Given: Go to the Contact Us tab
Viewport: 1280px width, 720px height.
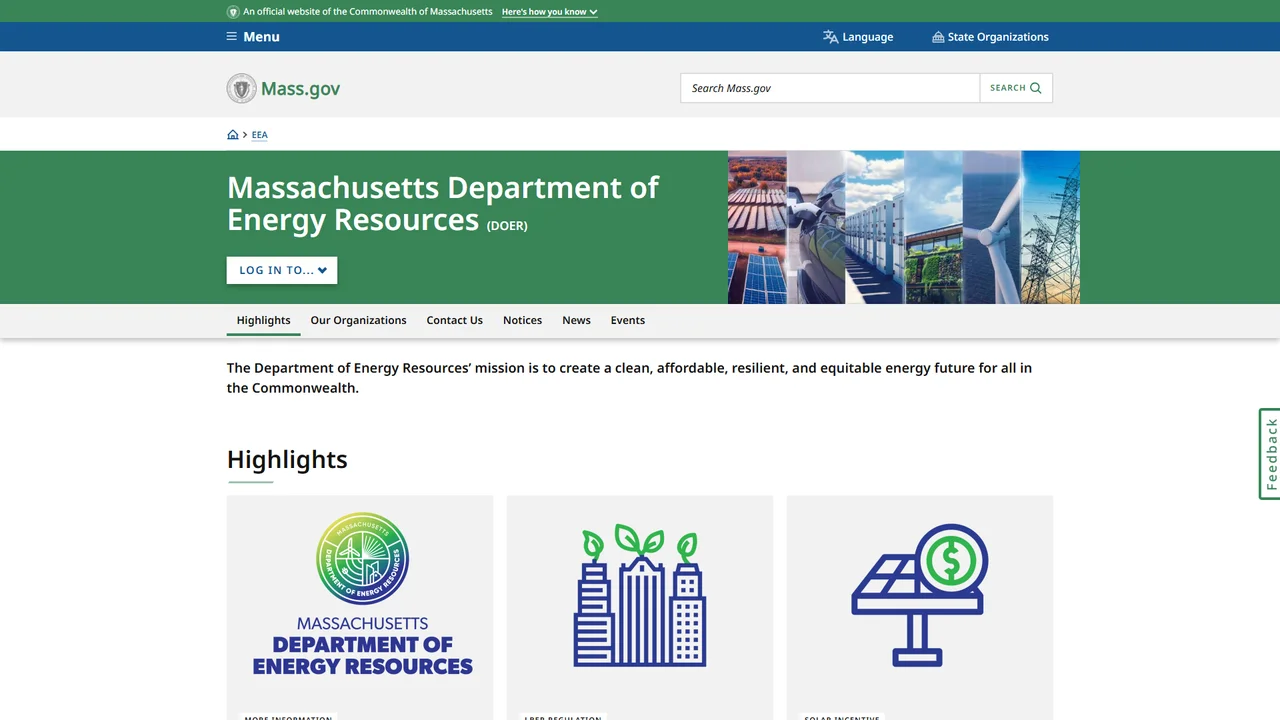Looking at the screenshot, I should click(x=455, y=320).
